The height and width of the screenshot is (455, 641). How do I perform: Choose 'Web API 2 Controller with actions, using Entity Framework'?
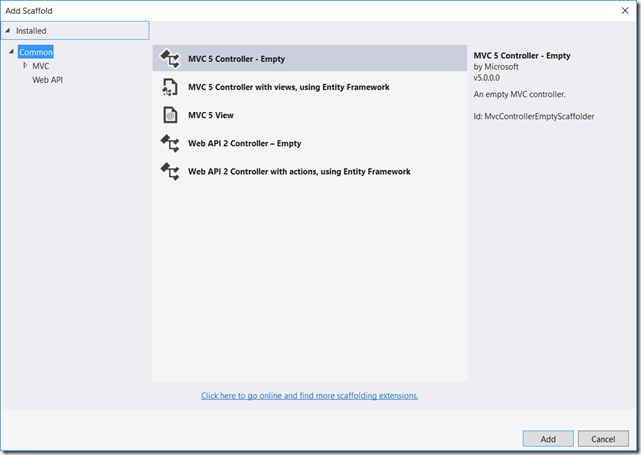pyautogui.click(x=310, y=172)
